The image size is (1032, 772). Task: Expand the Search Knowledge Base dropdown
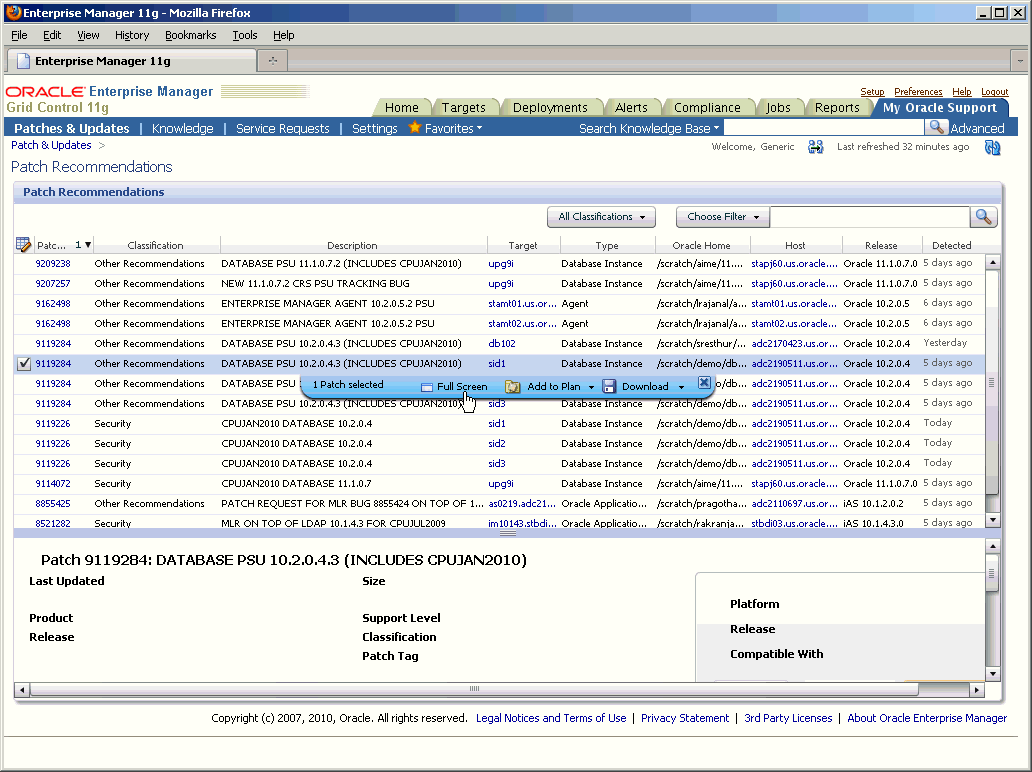pyautogui.click(x=716, y=128)
